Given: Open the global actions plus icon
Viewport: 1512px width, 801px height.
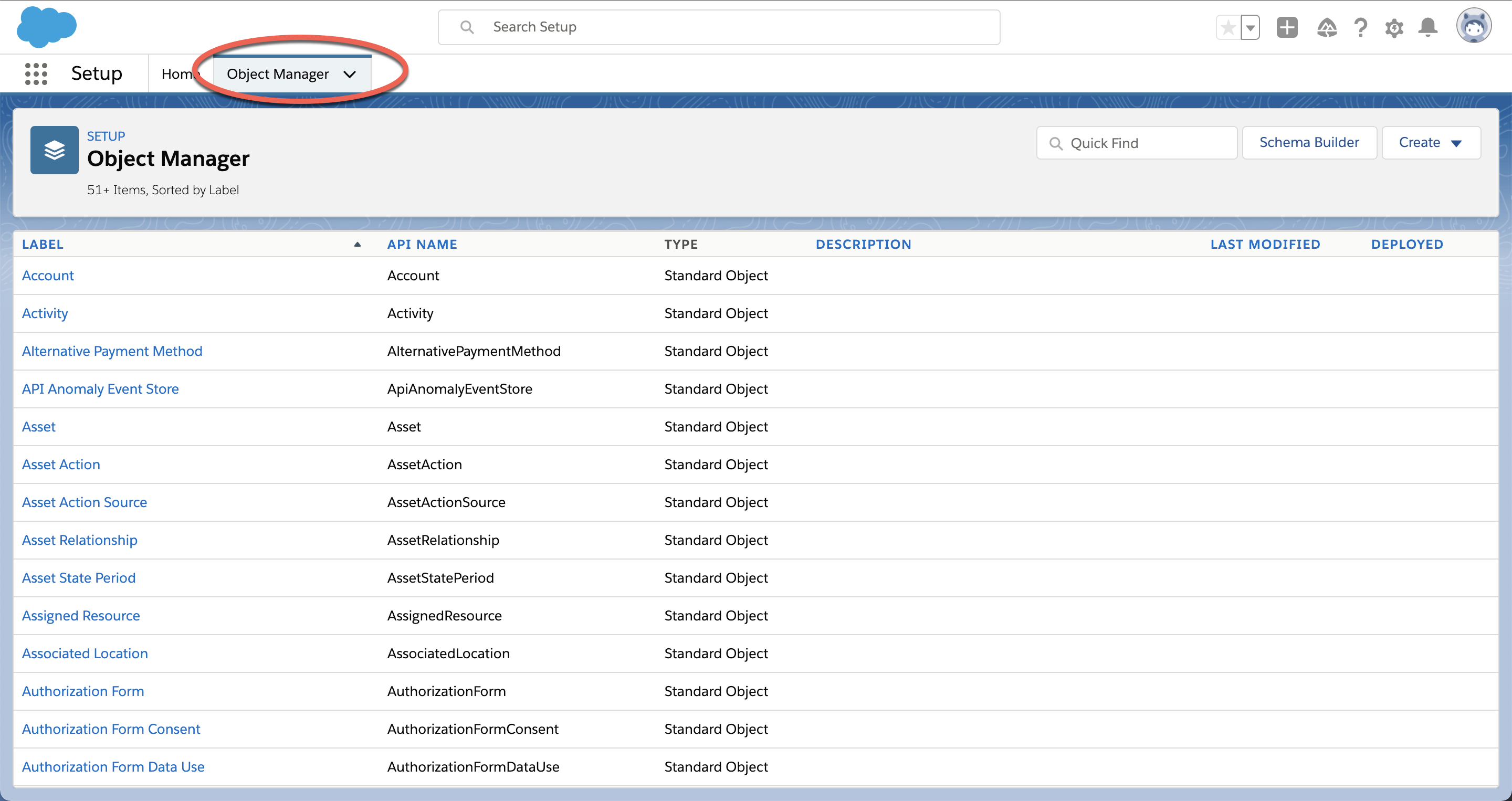Looking at the screenshot, I should pyautogui.click(x=1287, y=28).
